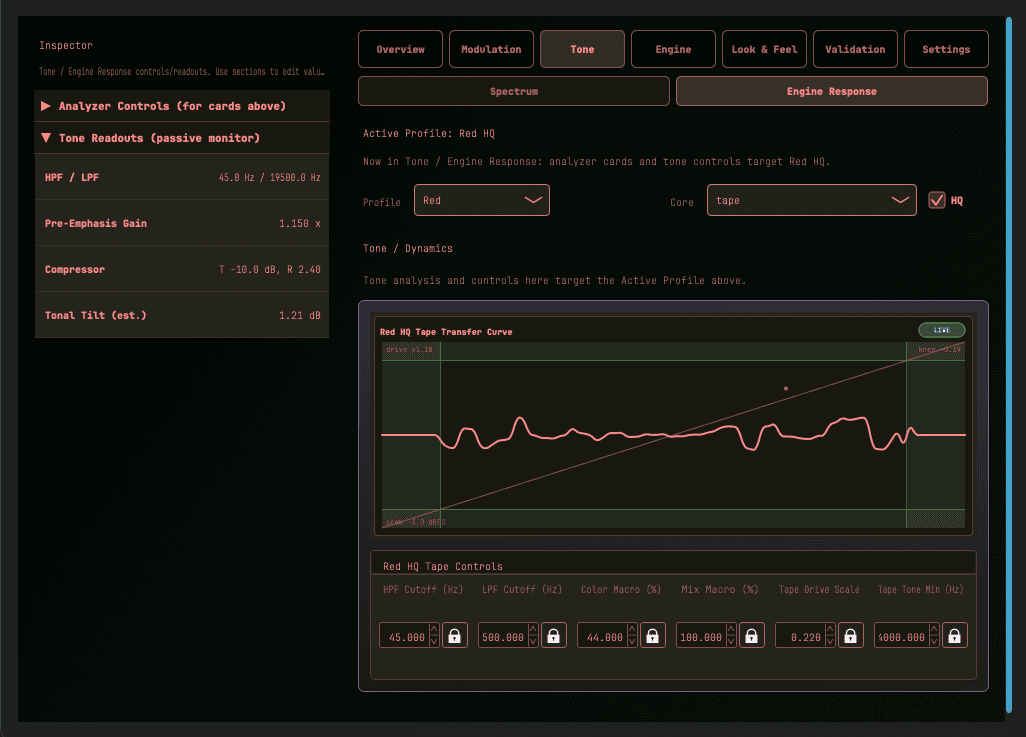Toggle the Mix Macro lock icon
Image resolution: width=1026 pixels, height=737 pixels.
pyautogui.click(x=751, y=635)
